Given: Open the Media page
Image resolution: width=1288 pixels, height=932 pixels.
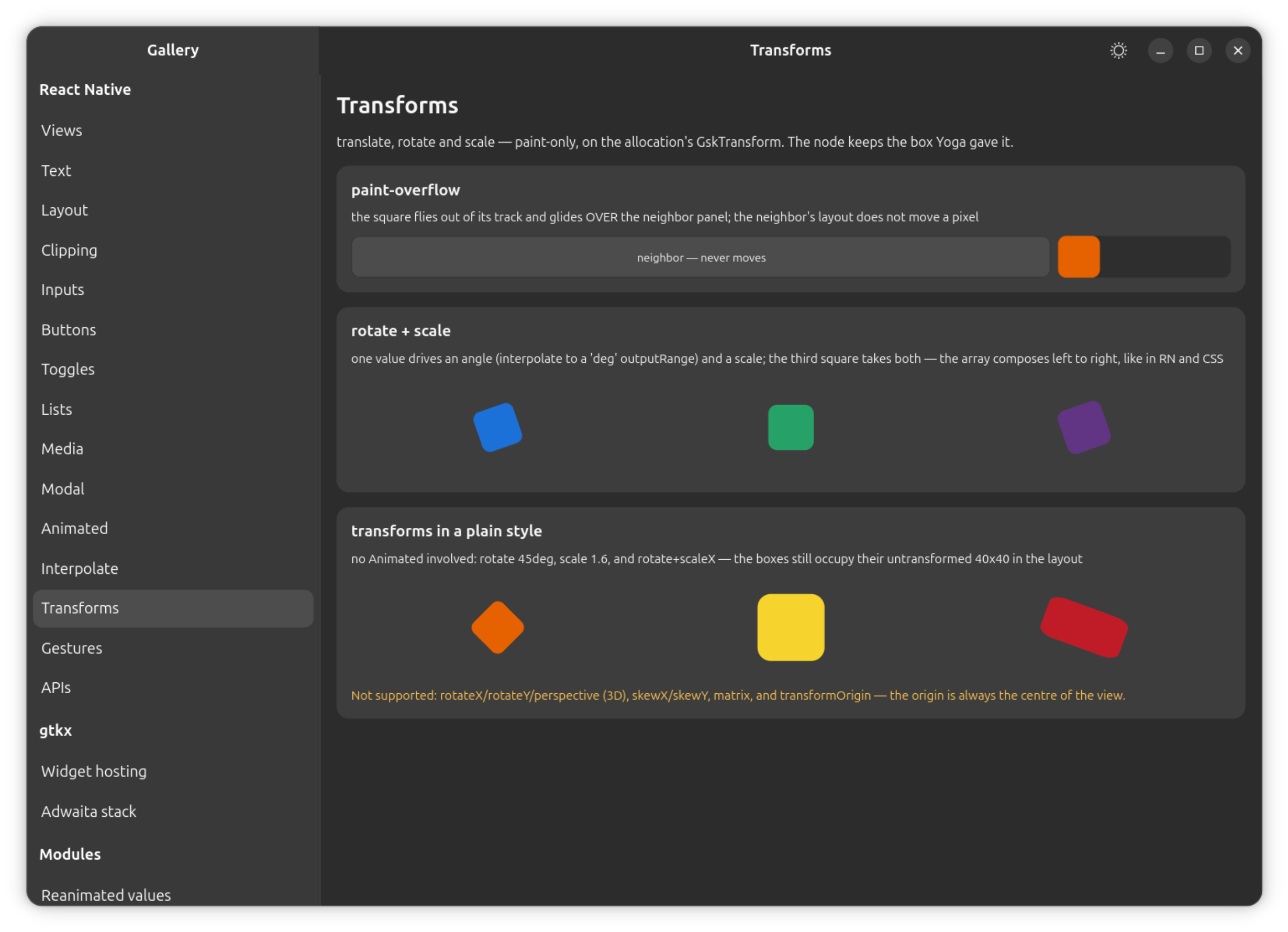Looking at the screenshot, I should (173, 449).
